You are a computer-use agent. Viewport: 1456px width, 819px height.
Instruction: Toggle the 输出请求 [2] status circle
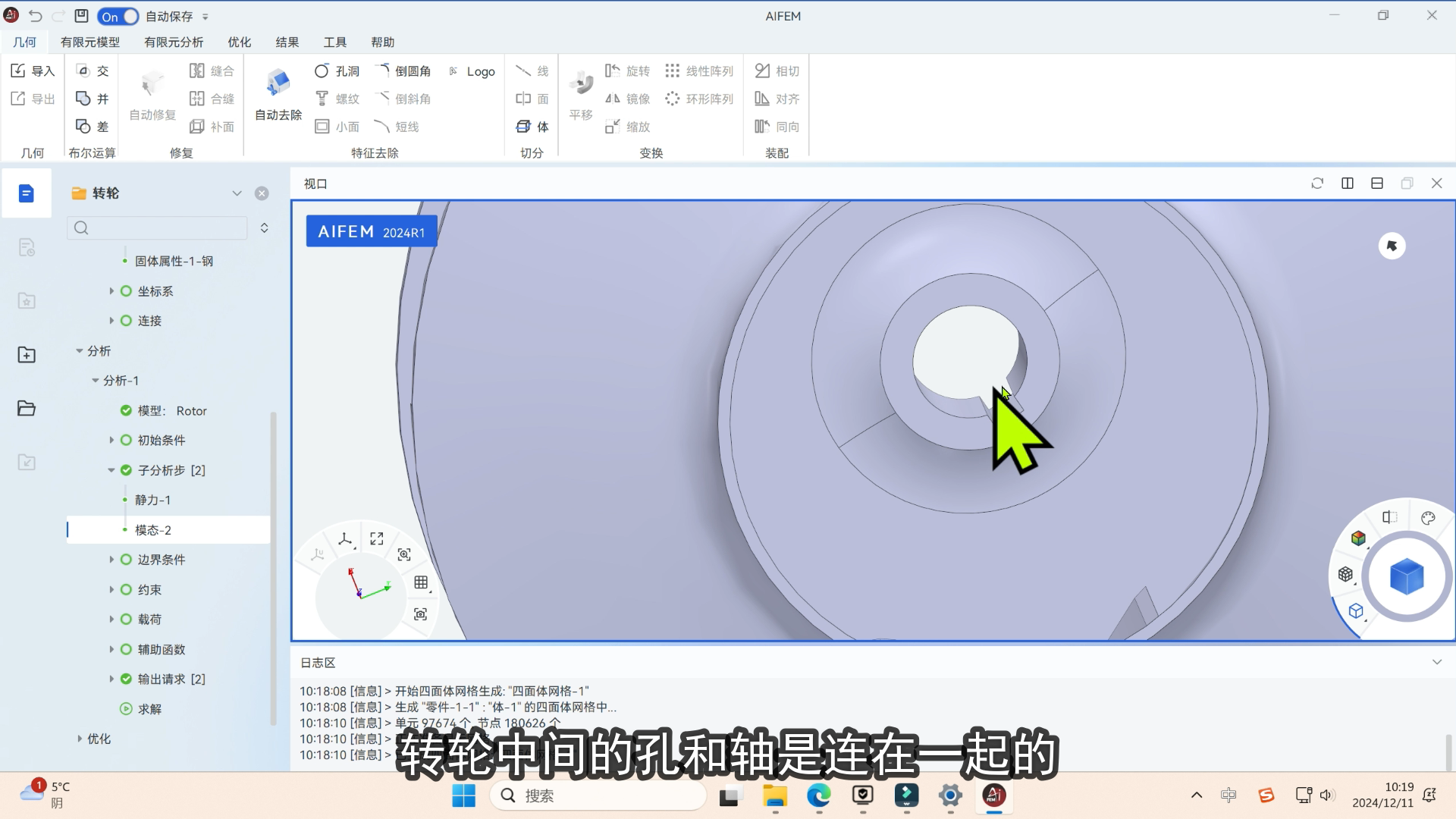pos(126,679)
